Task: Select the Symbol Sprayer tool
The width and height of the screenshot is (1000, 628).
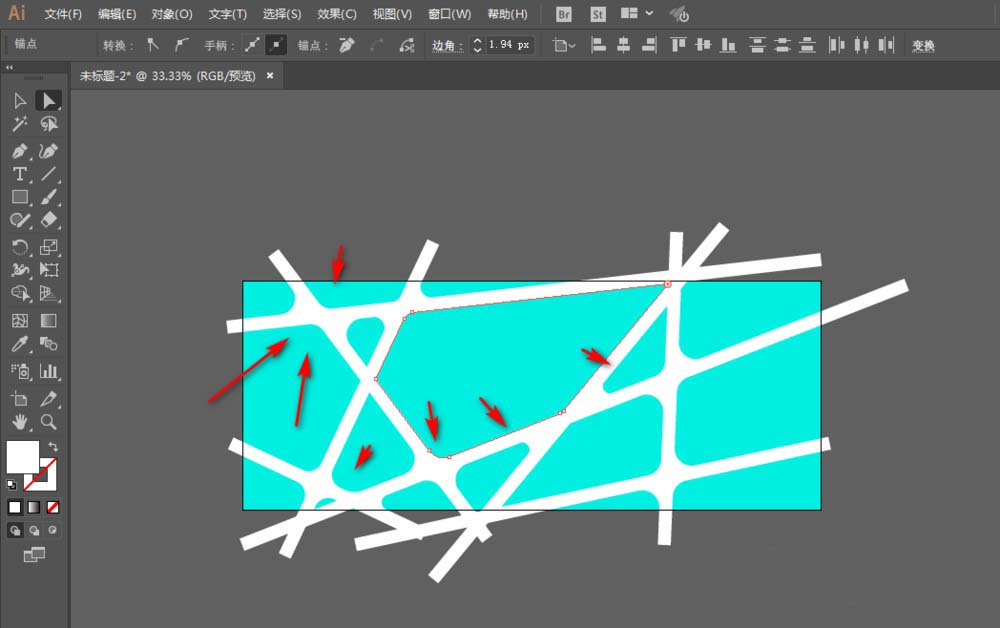Action: [x=20, y=371]
